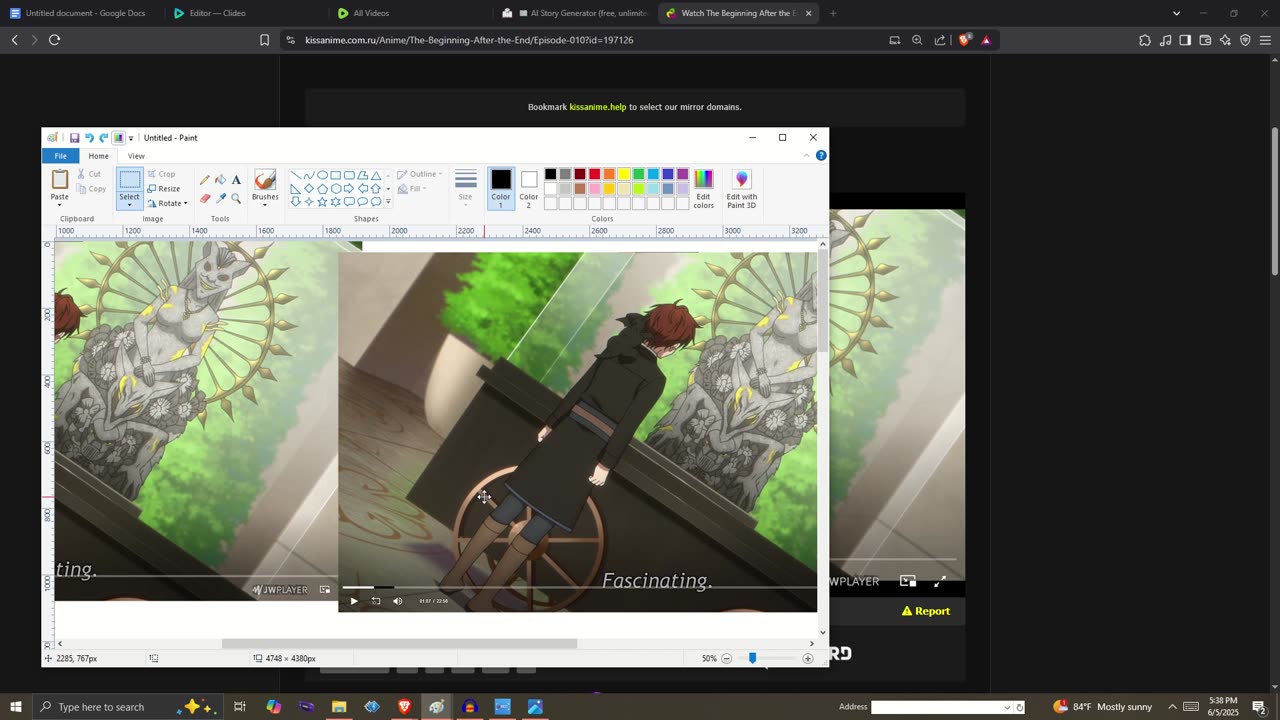Open the Paste dropdown arrow
Image resolution: width=1280 pixels, height=720 pixels.
60,205
